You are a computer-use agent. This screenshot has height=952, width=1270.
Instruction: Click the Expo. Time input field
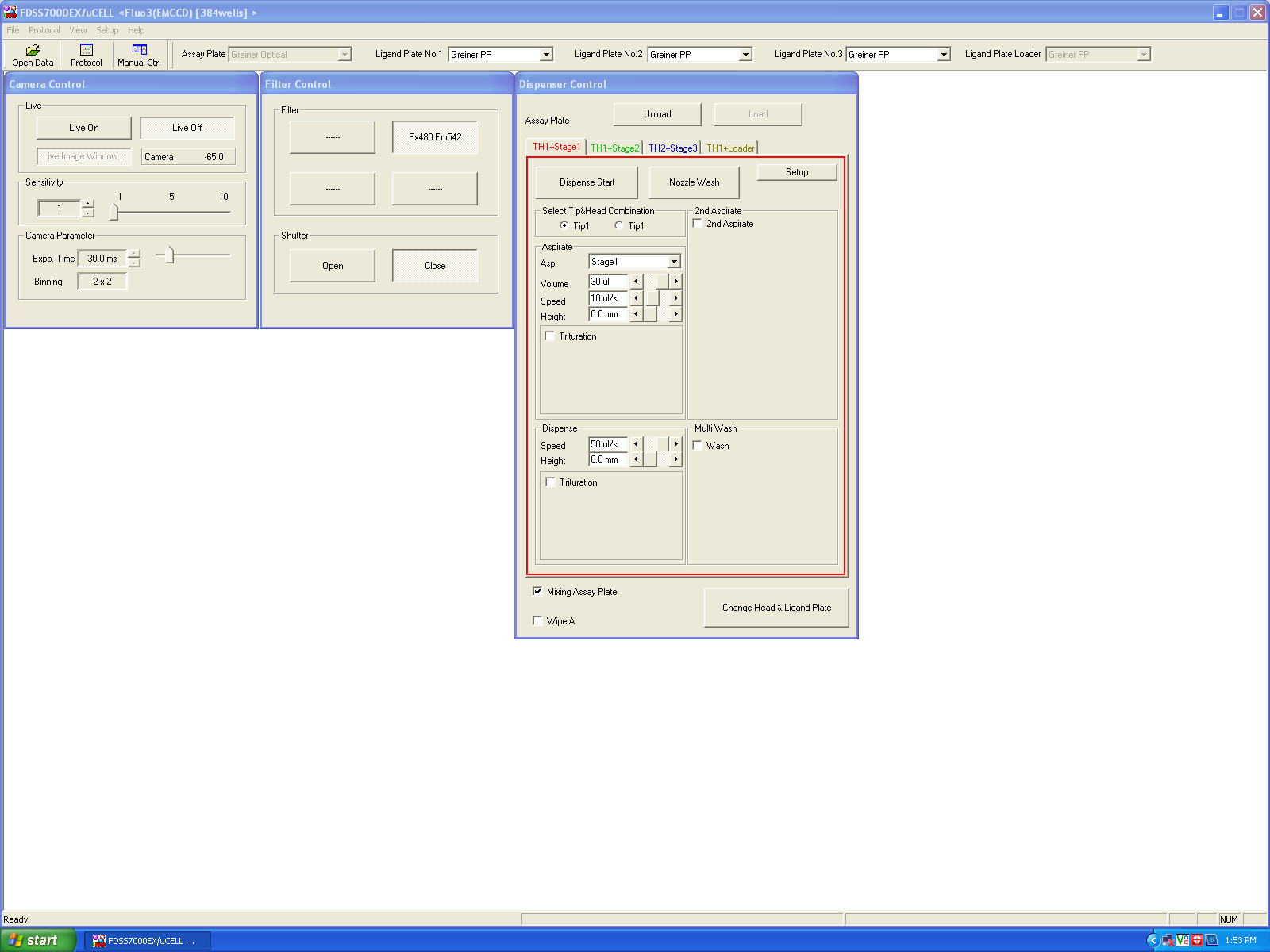click(x=102, y=259)
